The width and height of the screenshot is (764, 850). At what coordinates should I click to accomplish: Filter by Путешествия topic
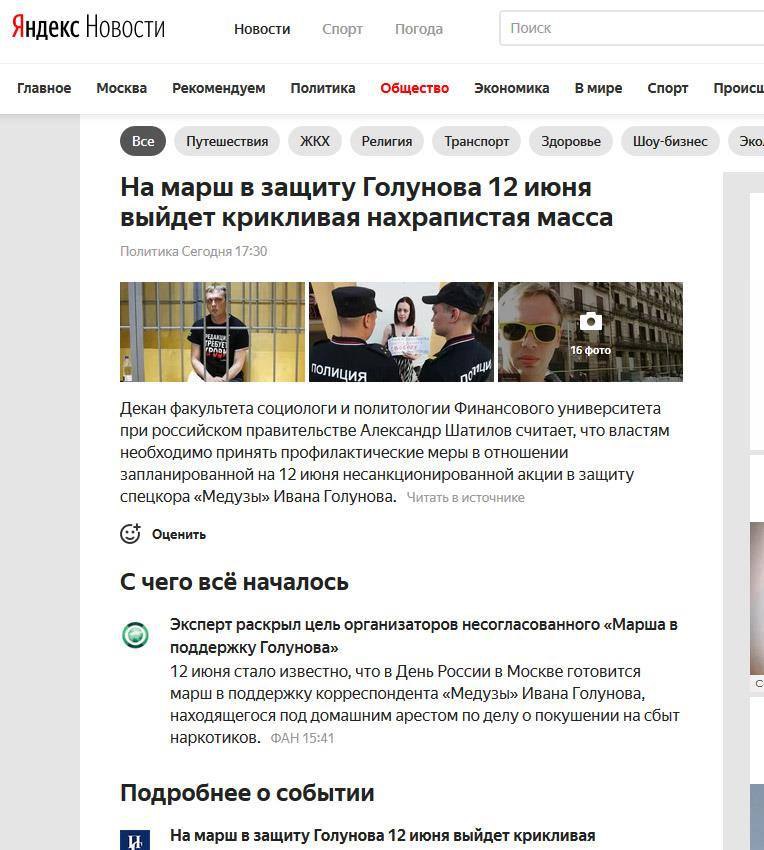click(x=227, y=141)
